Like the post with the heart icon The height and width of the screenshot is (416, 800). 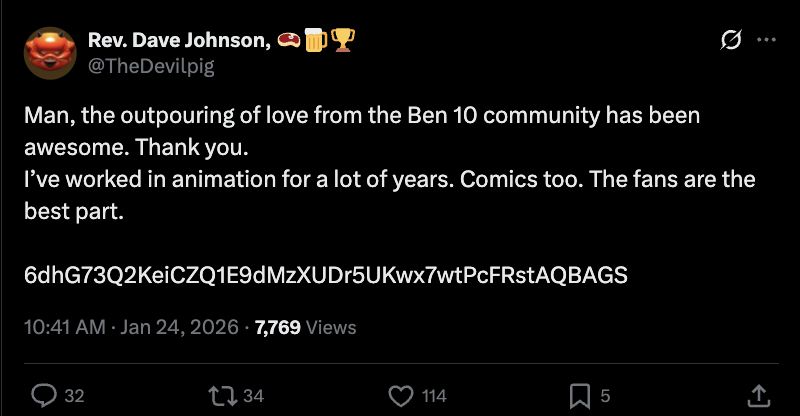coord(400,396)
